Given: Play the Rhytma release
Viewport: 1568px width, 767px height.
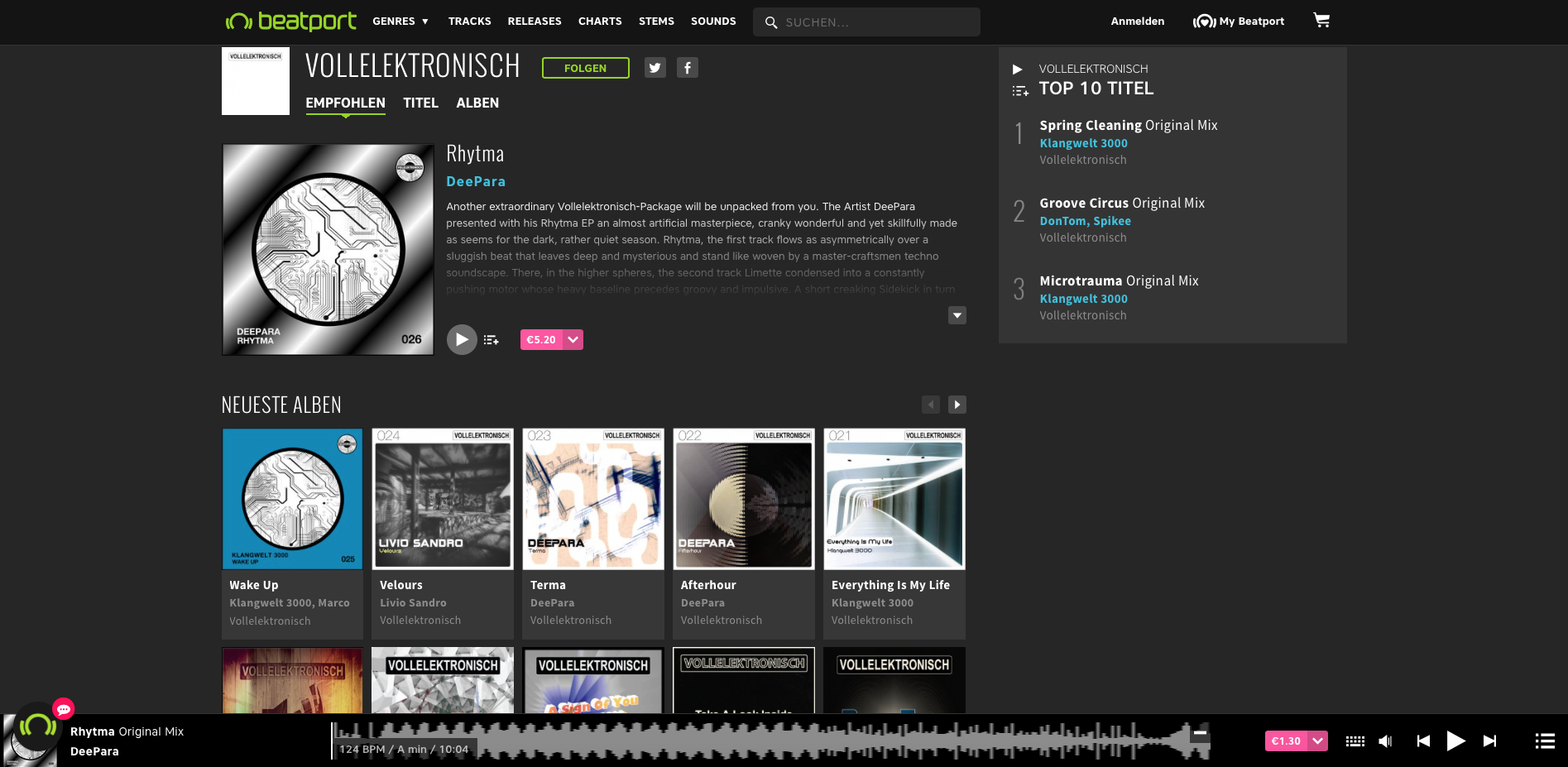Looking at the screenshot, I should [462, 339].
